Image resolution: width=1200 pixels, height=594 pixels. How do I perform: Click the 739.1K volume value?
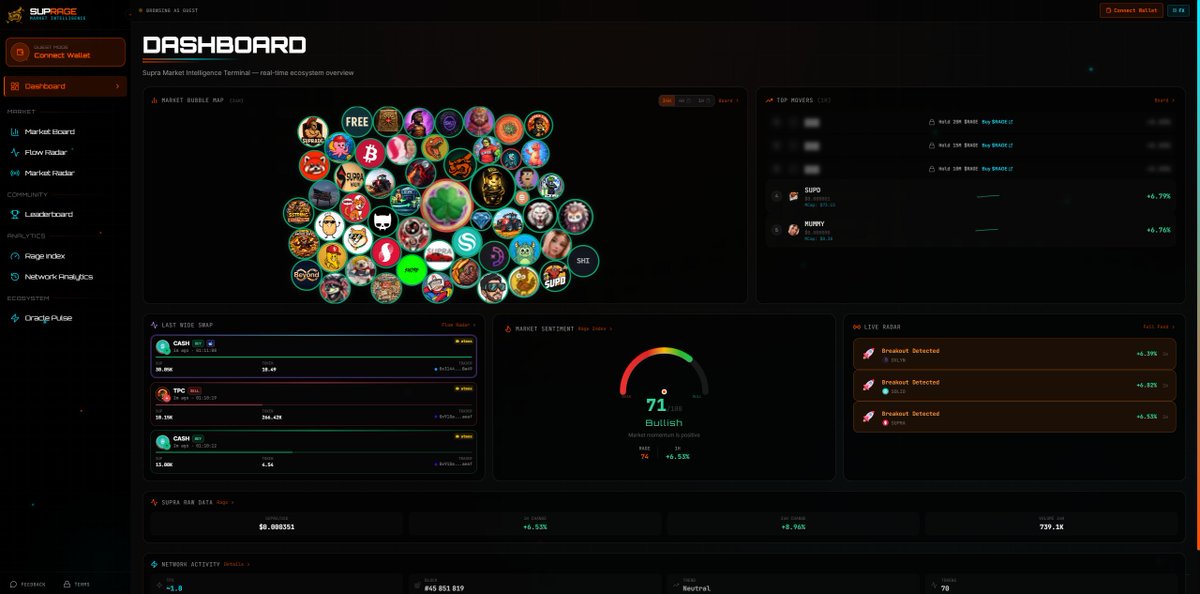(1050, 527)
